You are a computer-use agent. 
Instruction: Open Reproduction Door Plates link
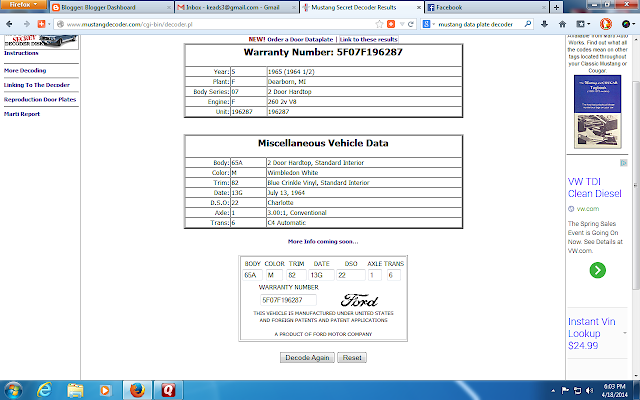point(40,100)
